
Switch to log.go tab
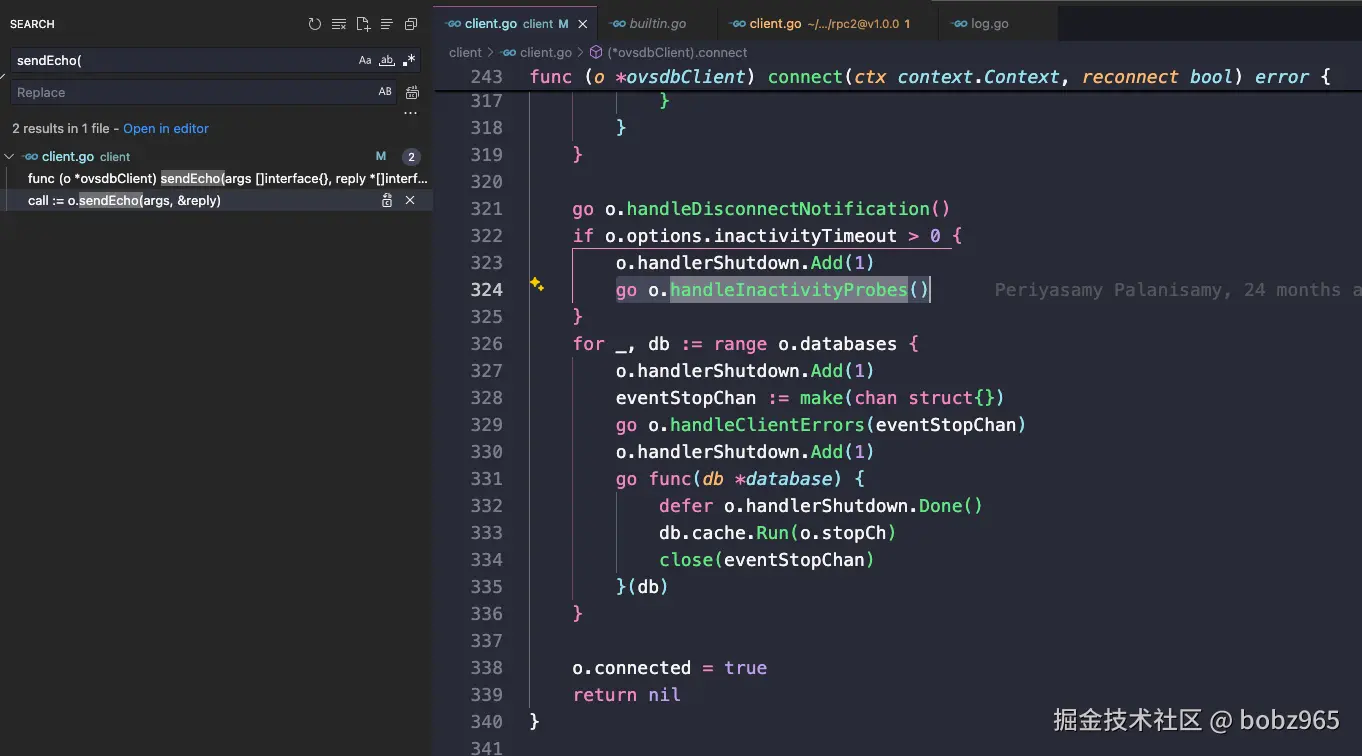click(998, 23)
